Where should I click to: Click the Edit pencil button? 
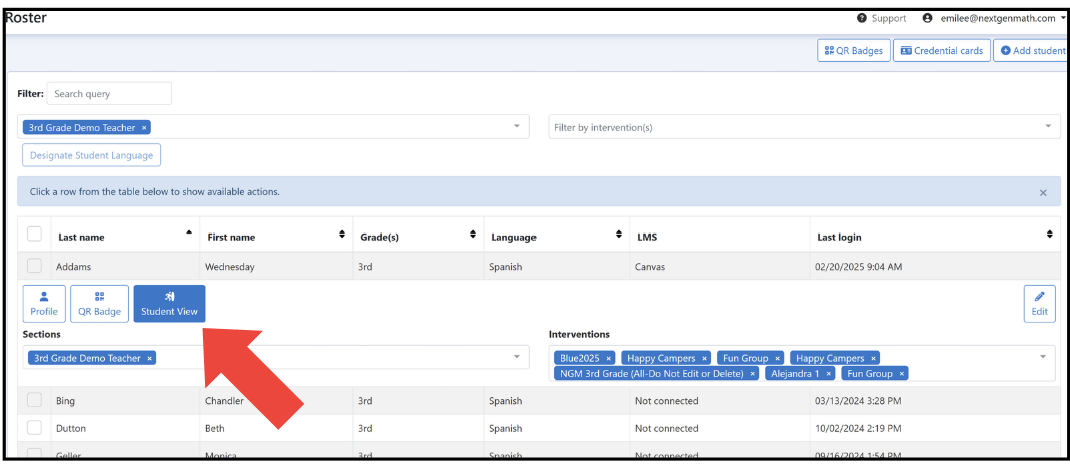pos(1039,304)
